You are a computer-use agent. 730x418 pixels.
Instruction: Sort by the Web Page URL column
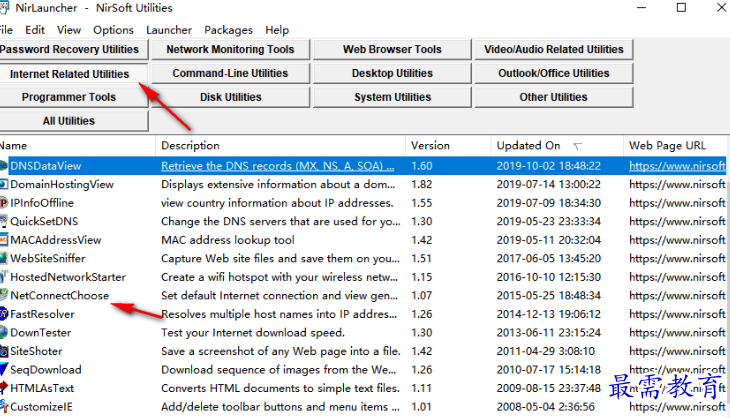point(675,146)
